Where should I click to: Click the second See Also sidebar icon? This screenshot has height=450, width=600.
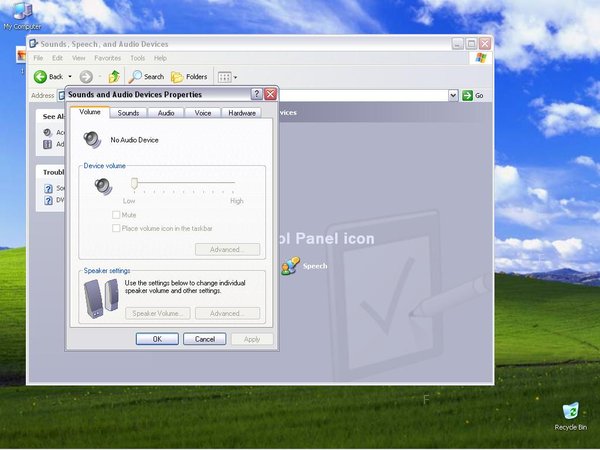47,144
